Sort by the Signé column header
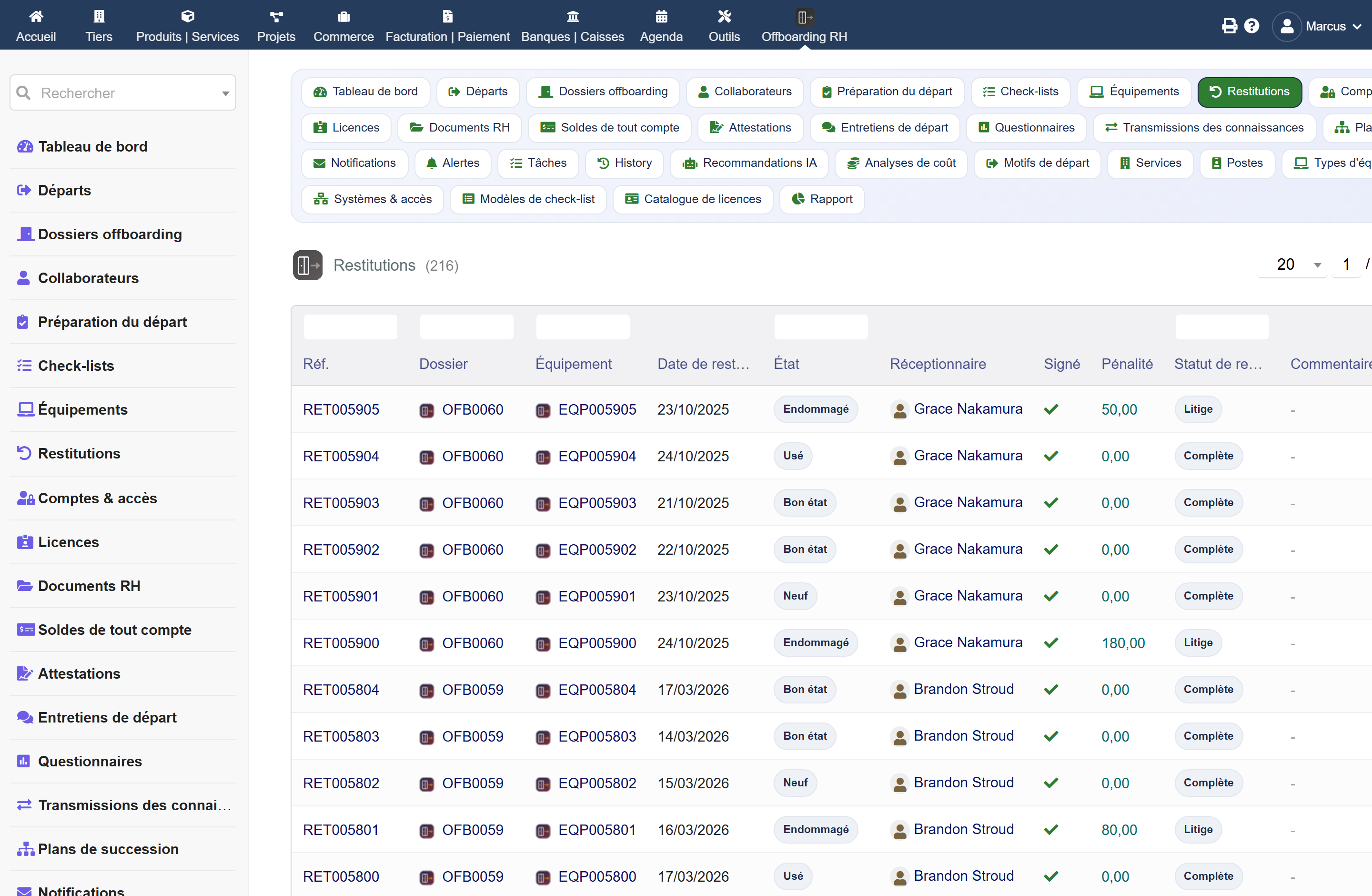1372x896 pixels. (x=1062, y=364)
